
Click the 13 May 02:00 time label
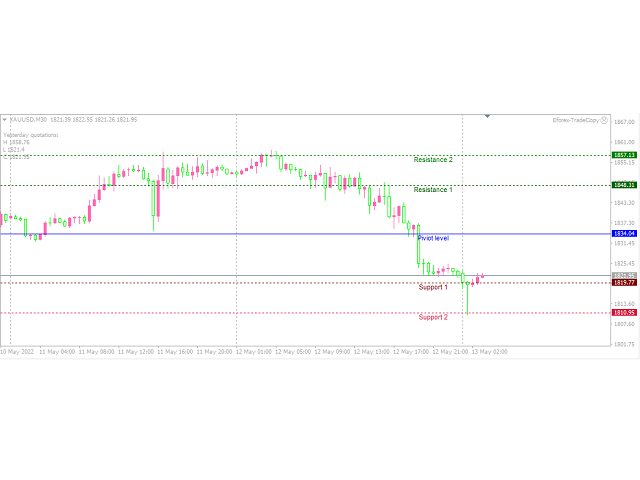489,352
